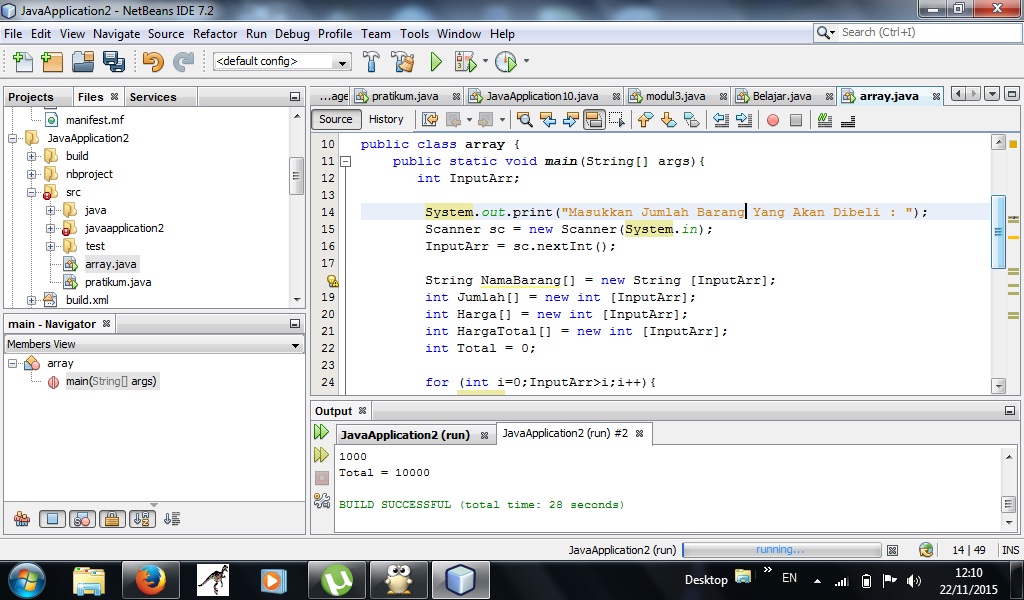Toggle Show Static Members in Navigator
This screenshot has height=600, width=1024.
82,519
